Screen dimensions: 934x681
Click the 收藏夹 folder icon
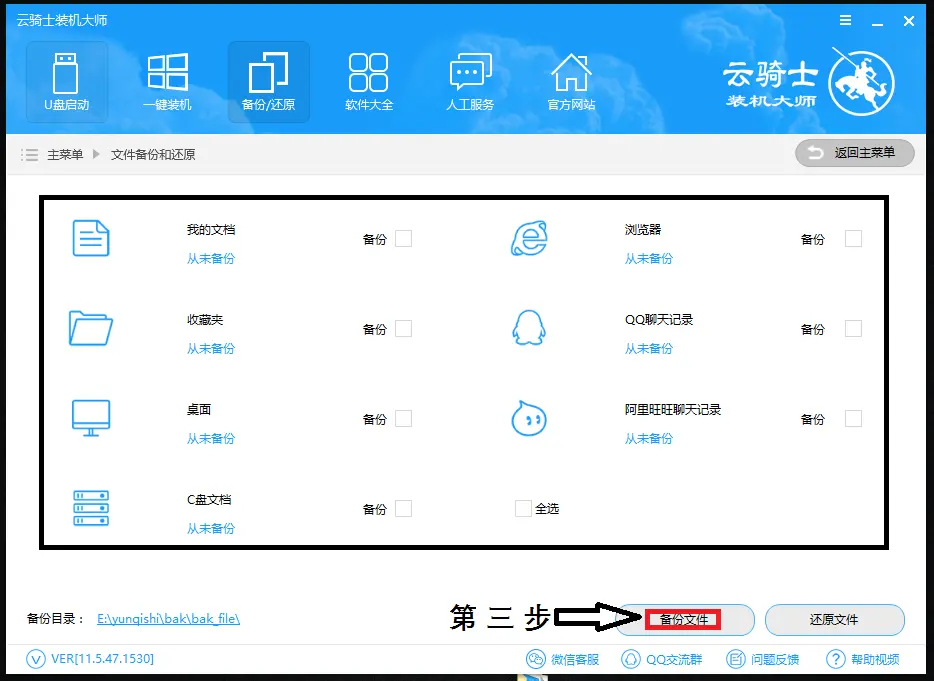(91, 328)
